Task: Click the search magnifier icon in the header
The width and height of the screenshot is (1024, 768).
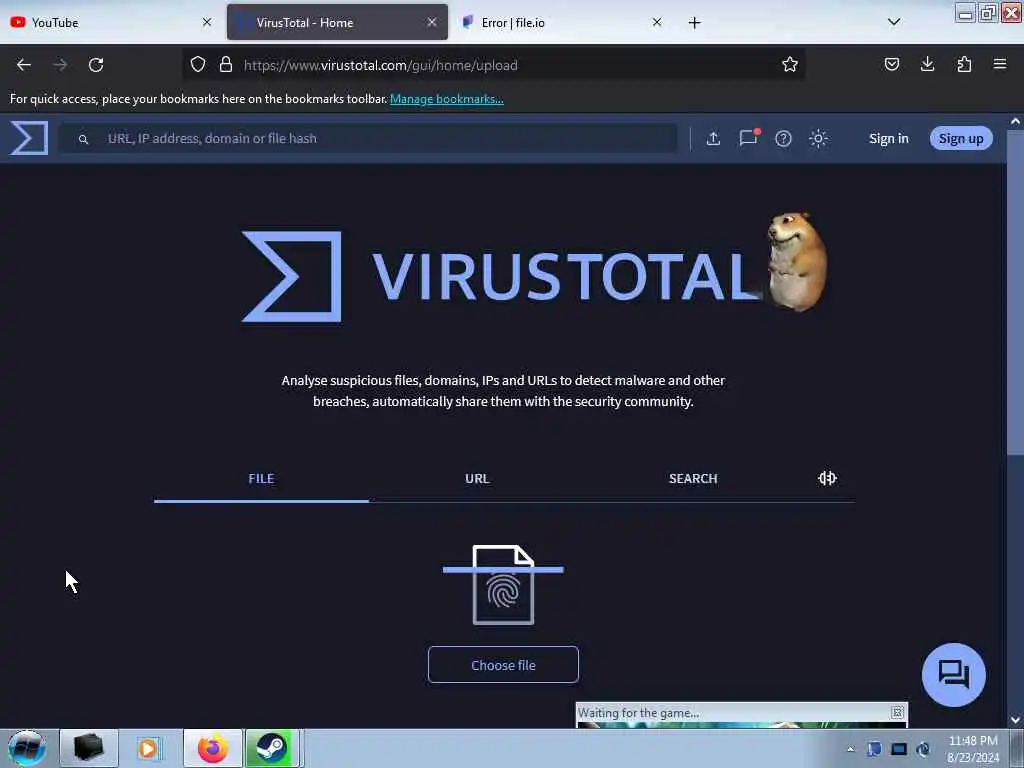Action: [x=83, y=139]
